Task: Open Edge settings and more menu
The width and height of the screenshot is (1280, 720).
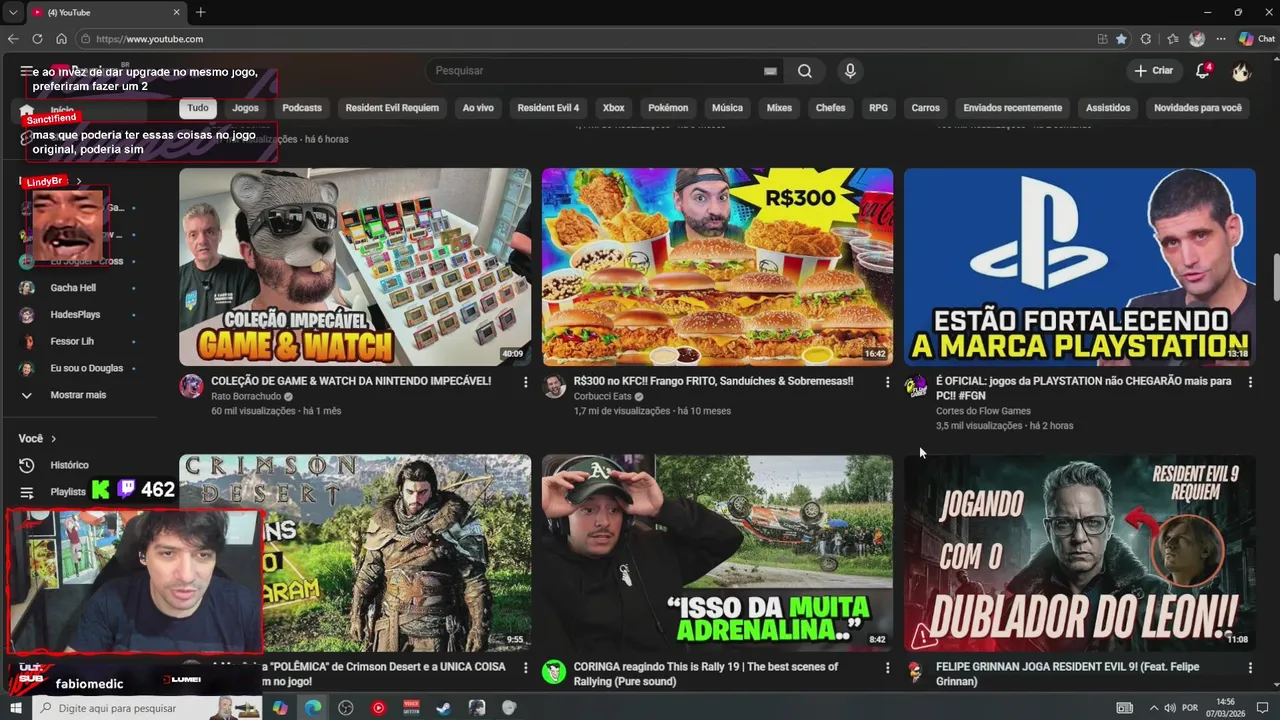Action: click(x=1221, y=39)
